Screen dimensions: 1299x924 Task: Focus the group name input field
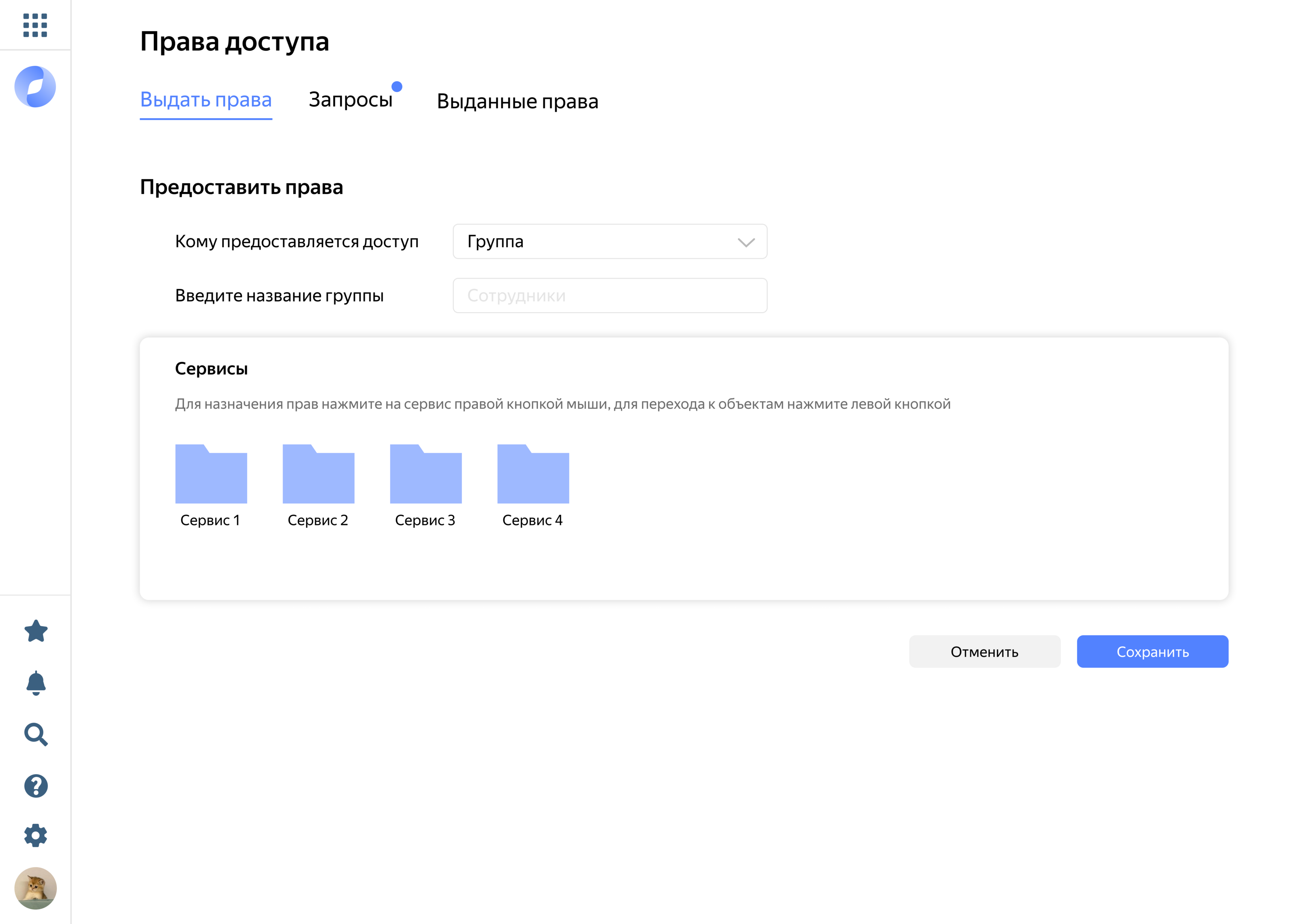[610, 295]
